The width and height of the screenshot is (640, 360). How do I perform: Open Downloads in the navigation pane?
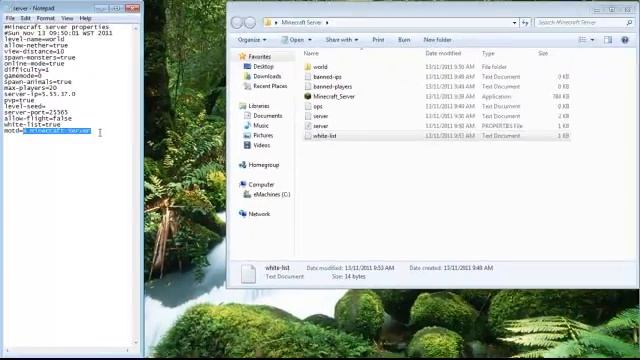[267, 76]
